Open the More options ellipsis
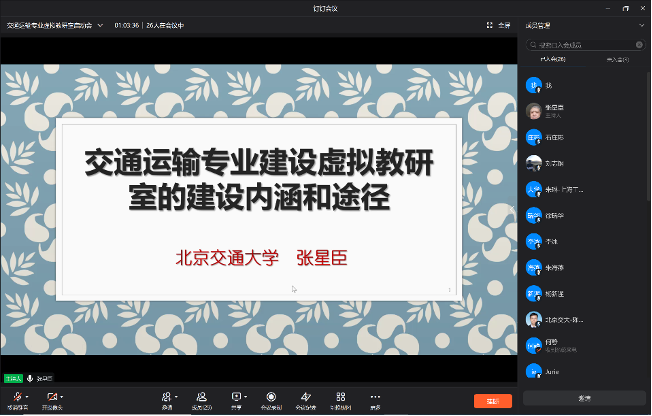652x416 pixels. click(375, 397)
